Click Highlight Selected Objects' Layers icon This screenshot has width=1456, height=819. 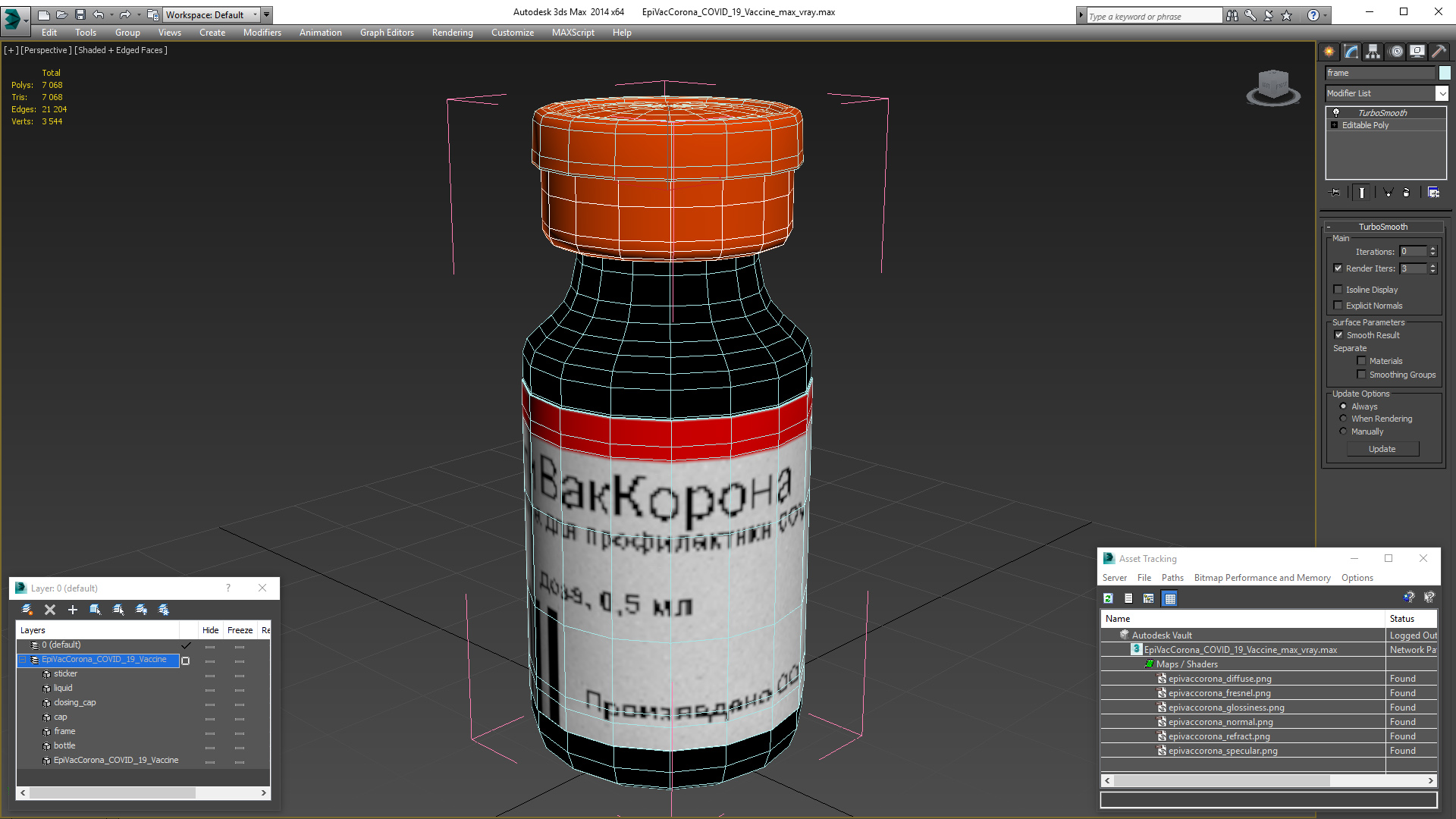click(118, 610)
